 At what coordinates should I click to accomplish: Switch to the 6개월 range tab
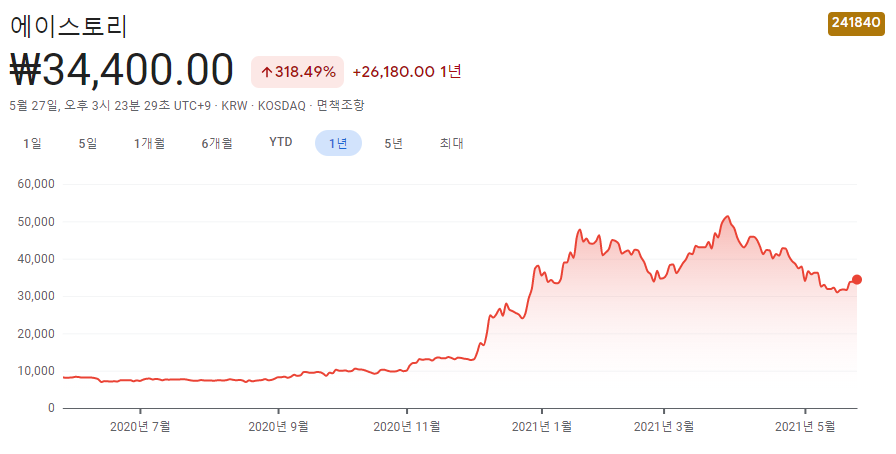(217, 143)
